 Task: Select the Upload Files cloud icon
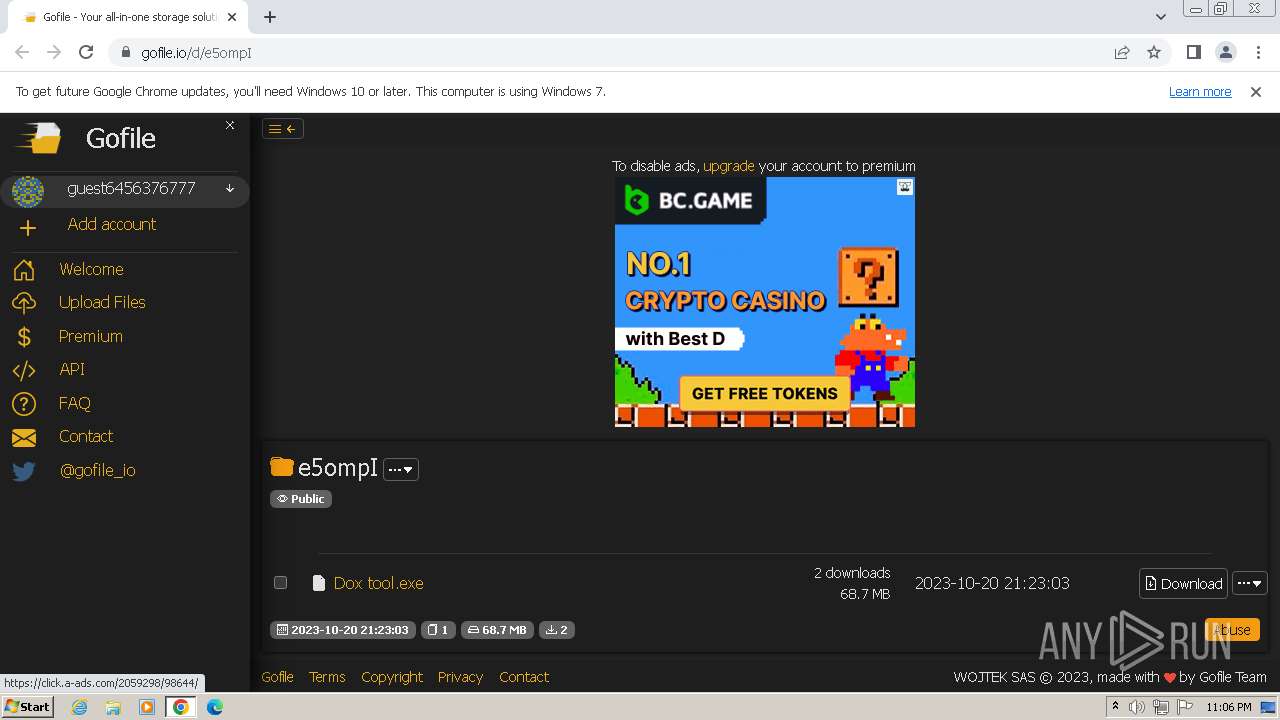(x=24, y=303)
